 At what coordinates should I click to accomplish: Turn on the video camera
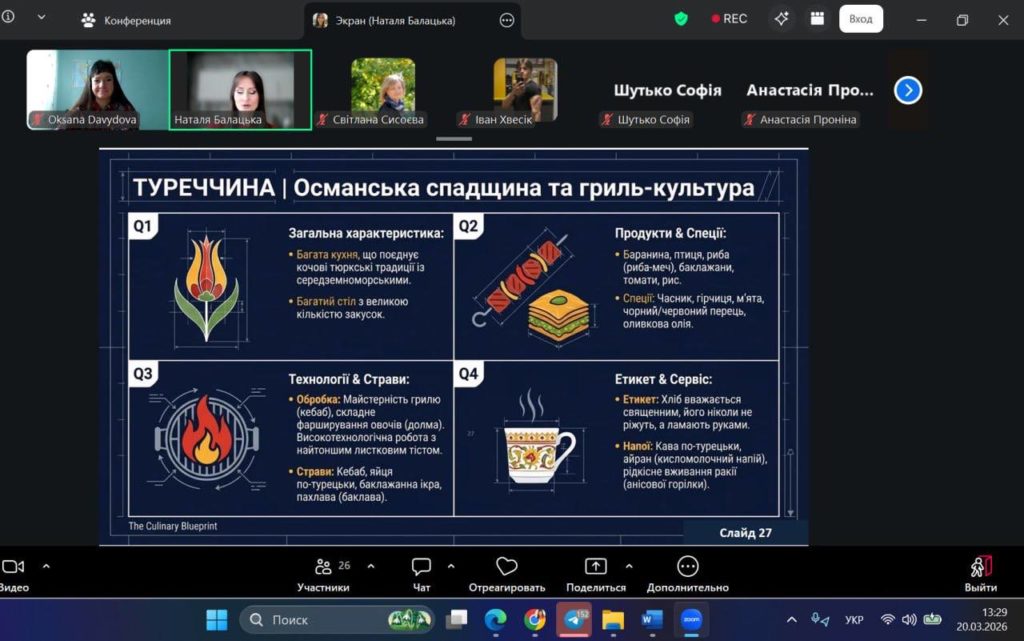[12, 568]
